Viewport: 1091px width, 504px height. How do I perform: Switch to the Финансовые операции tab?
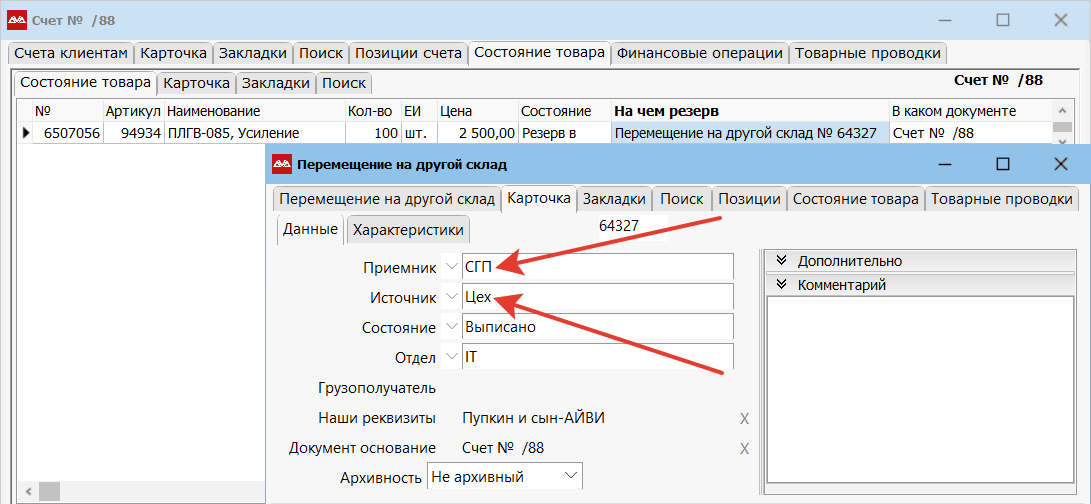(x=700, y=53)
